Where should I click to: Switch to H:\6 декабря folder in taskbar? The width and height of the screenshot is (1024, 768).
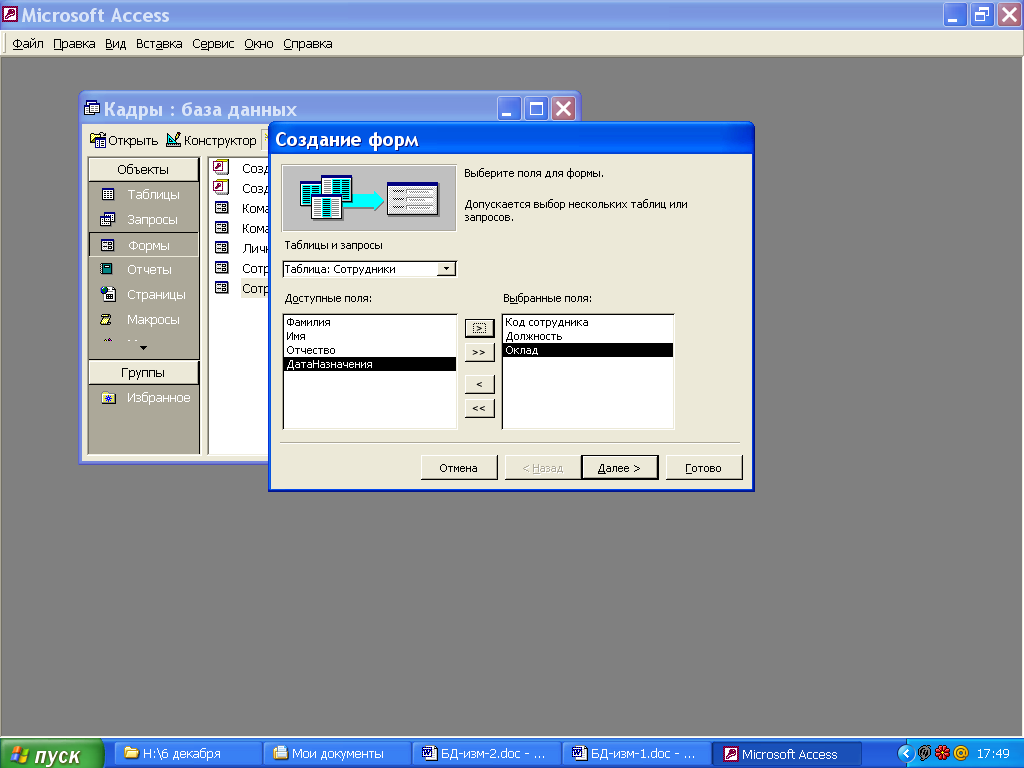187,754
